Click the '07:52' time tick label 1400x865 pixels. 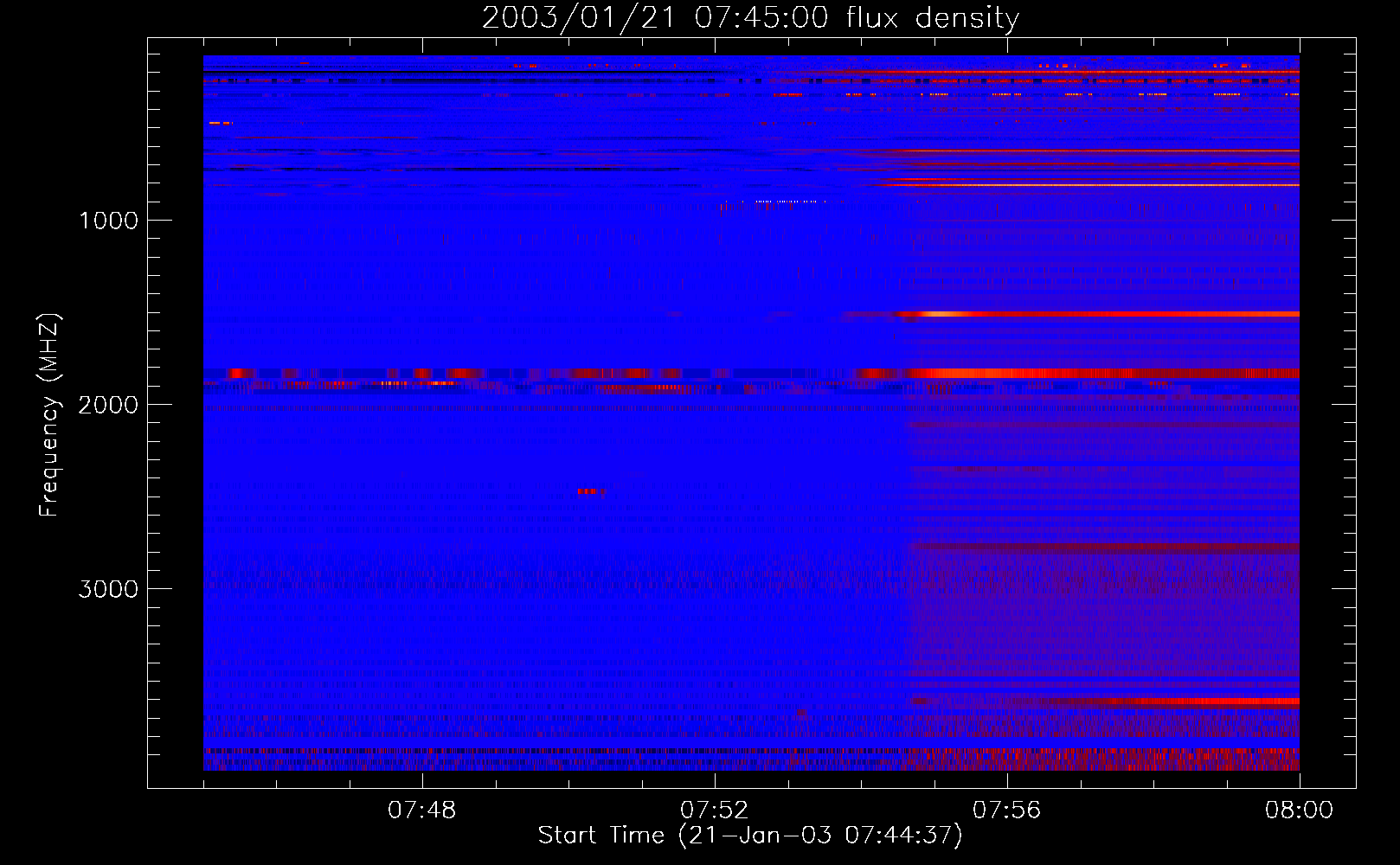[715, 811]
